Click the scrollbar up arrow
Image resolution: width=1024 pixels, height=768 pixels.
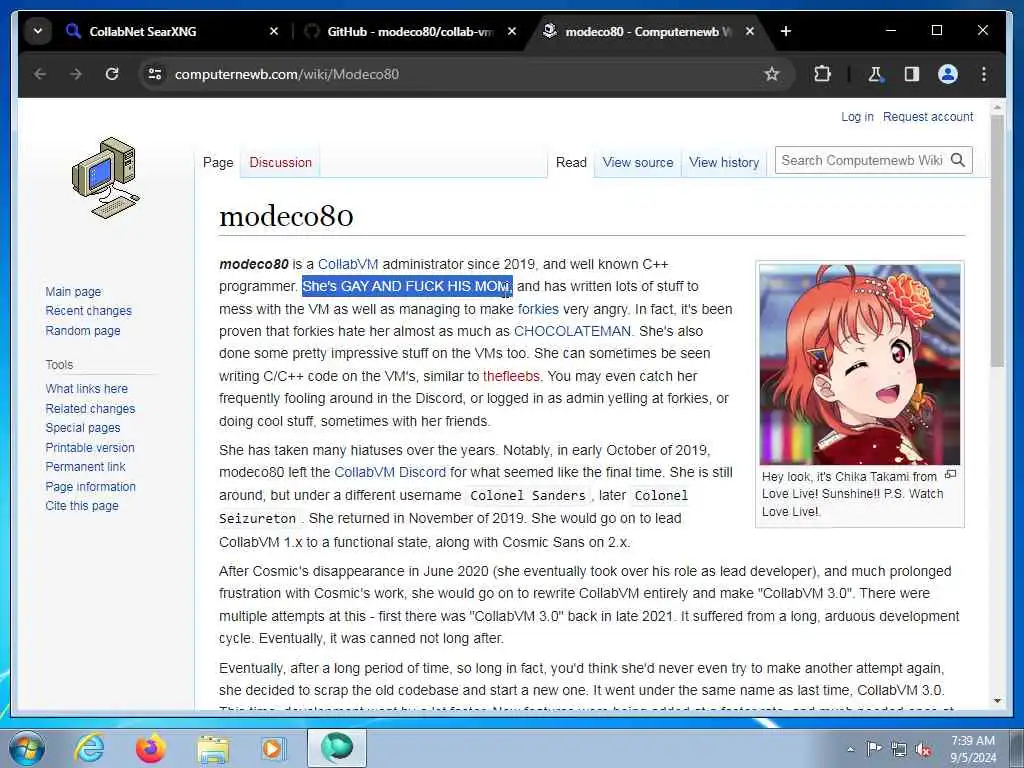pyautogui.click(x=997, y=106)
